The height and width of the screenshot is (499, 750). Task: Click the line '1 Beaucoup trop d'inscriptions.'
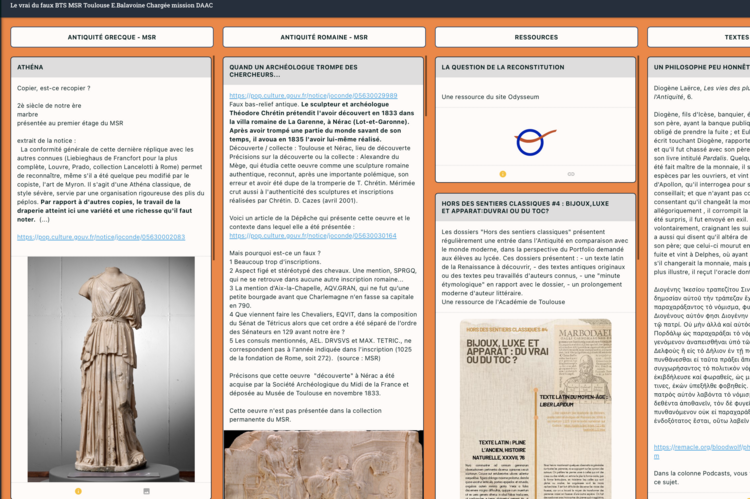tap(275, 262)
